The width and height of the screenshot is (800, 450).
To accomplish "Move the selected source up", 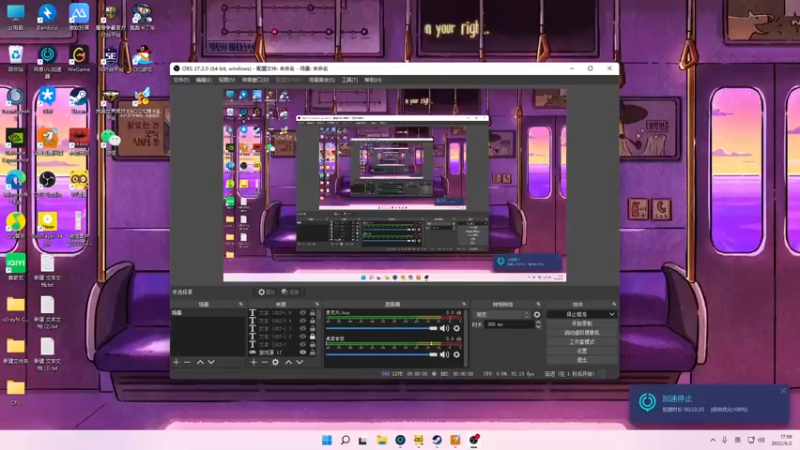I will 288,362.
